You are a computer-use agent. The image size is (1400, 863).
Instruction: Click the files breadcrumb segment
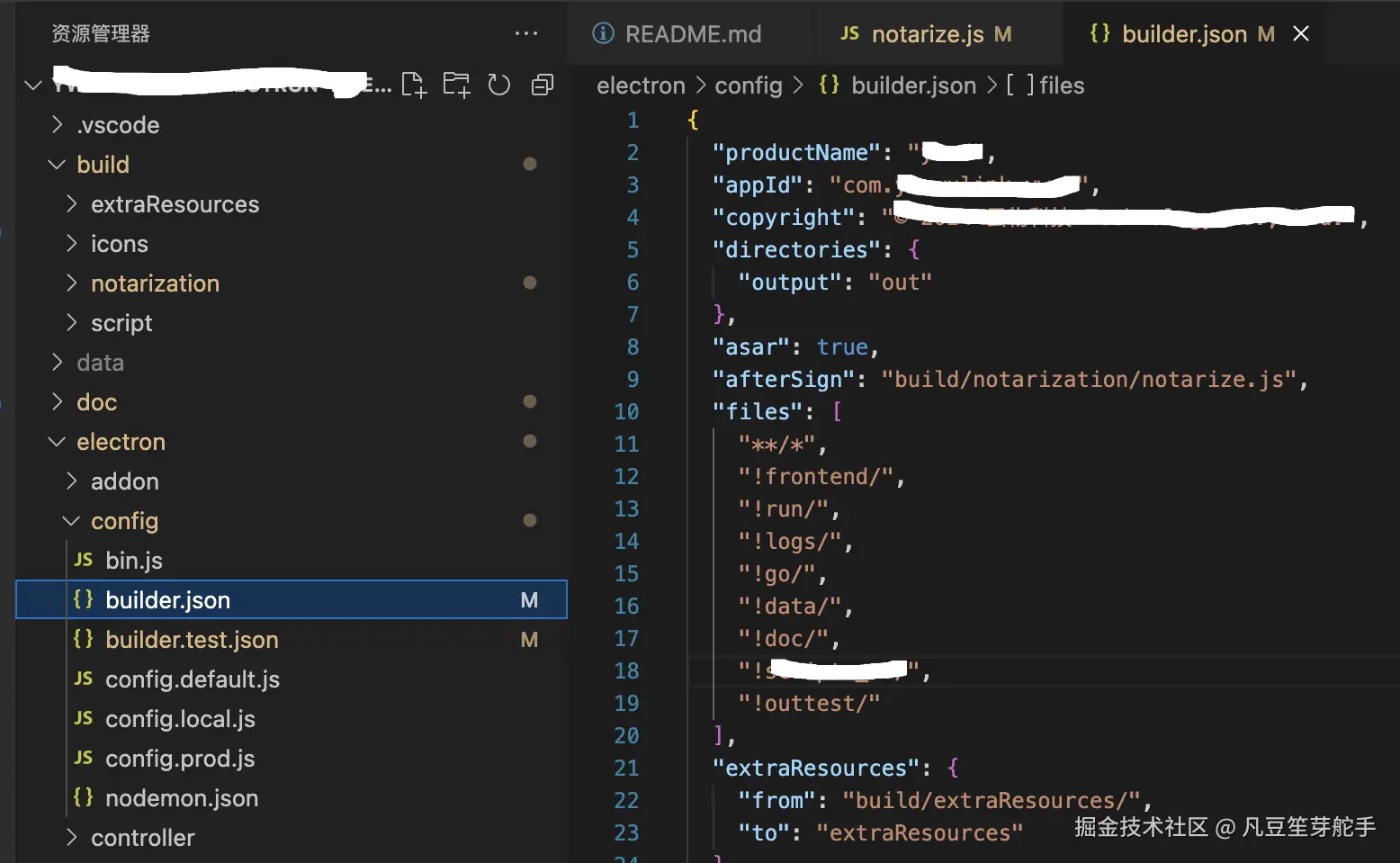pyautogui.click(x=1062, y=85)
